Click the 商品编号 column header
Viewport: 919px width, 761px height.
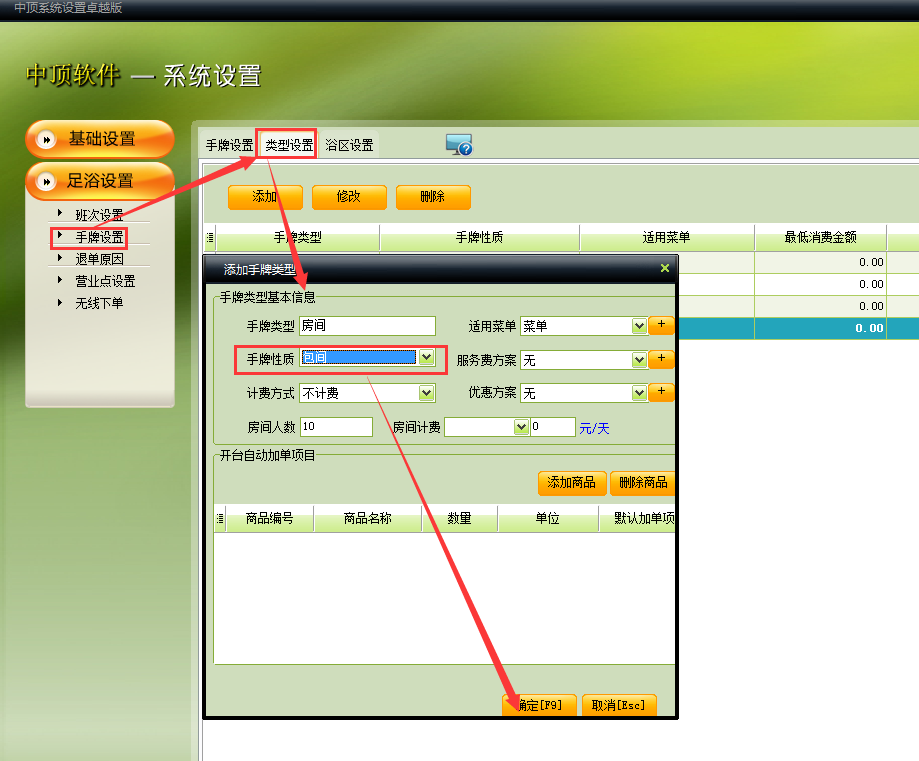pyautogui.click(x=270, y=518)
